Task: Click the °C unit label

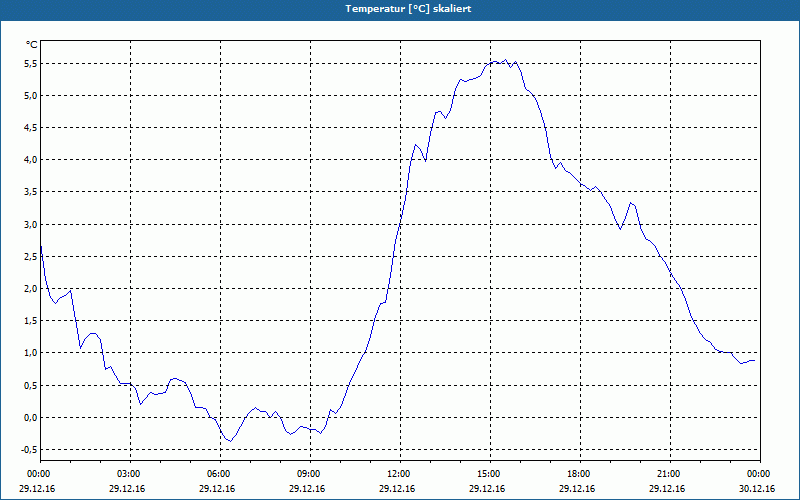Action: (31, 45)
